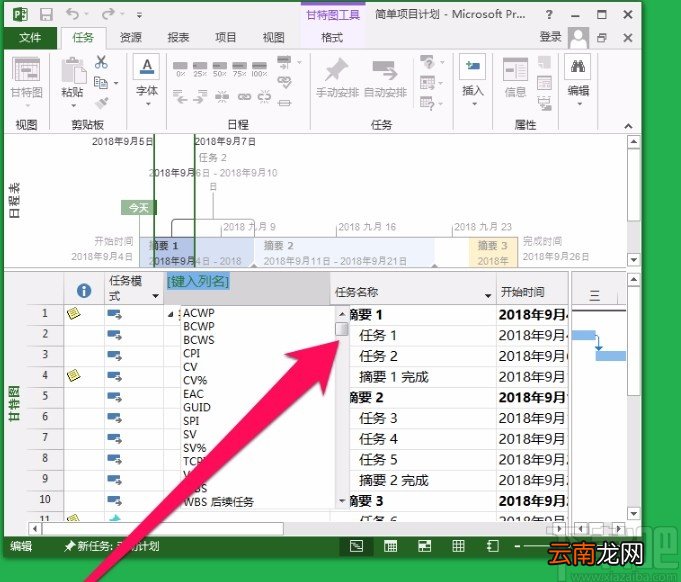Select the 摘要 2 bar on timeline
The width and height of the screenshot is (681, 582).
(343, 252)
